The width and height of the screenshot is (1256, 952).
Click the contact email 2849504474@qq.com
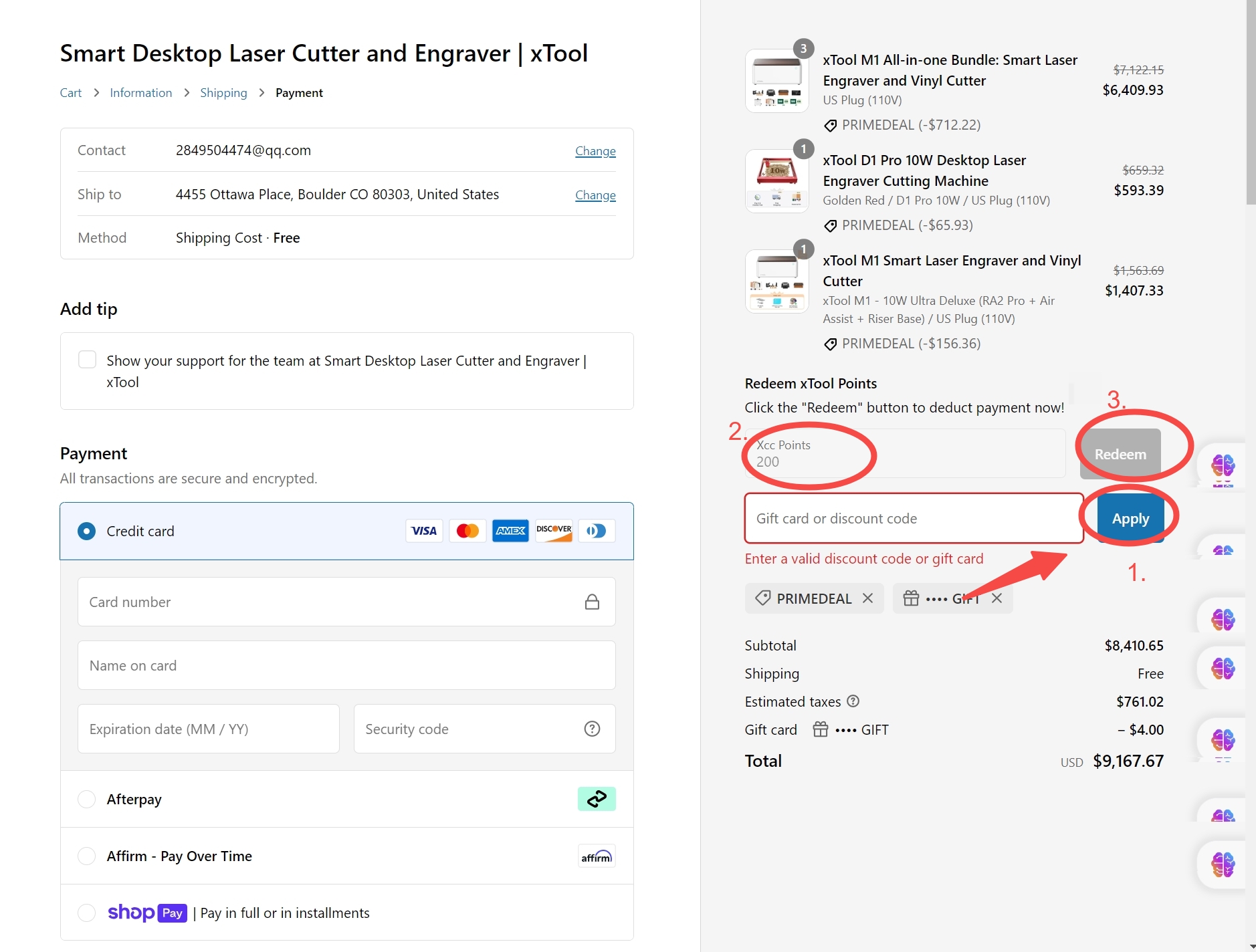pos(243,150)
